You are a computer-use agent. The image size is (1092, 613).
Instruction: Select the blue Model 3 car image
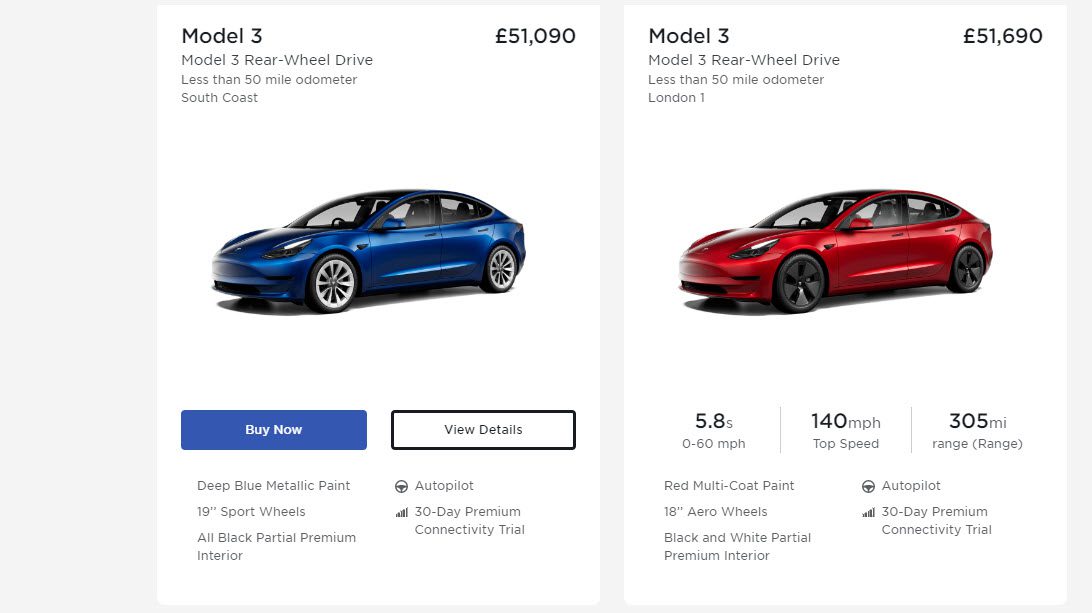[367, 250]
